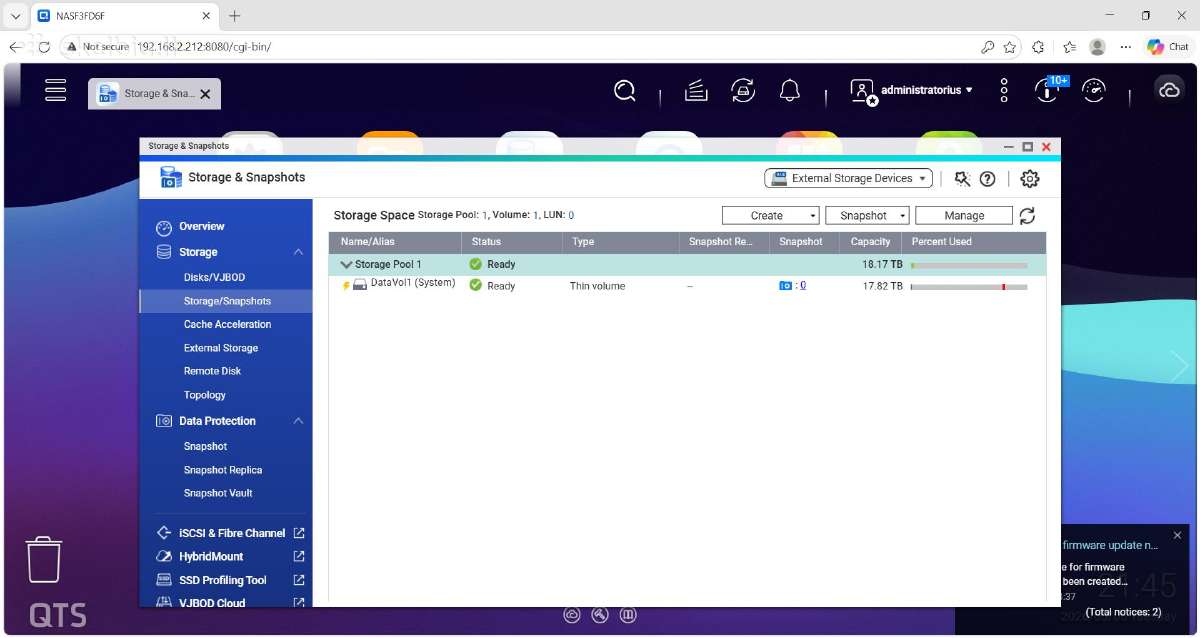Viewport: 1200px width, 638px height.
Task: Click the browser address bar URL
Action: [x=204, y=47]
